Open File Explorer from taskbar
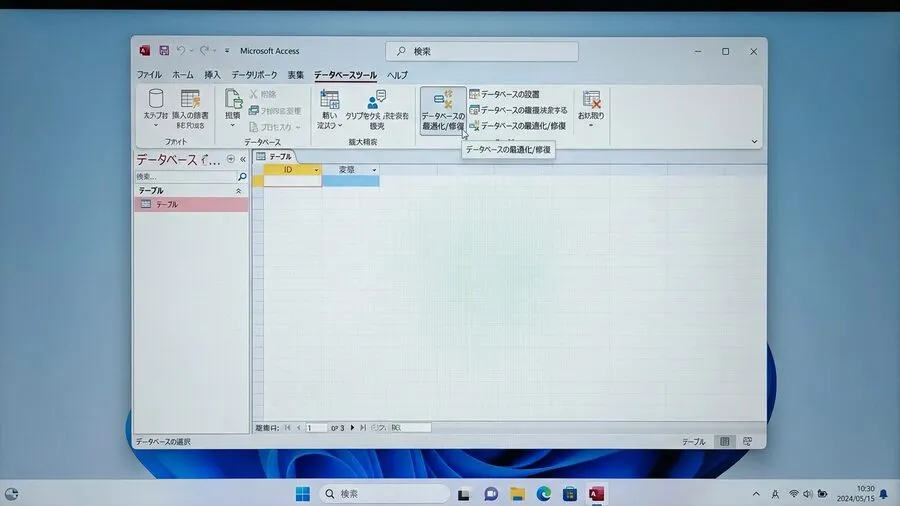 click(x=517, y=493)
